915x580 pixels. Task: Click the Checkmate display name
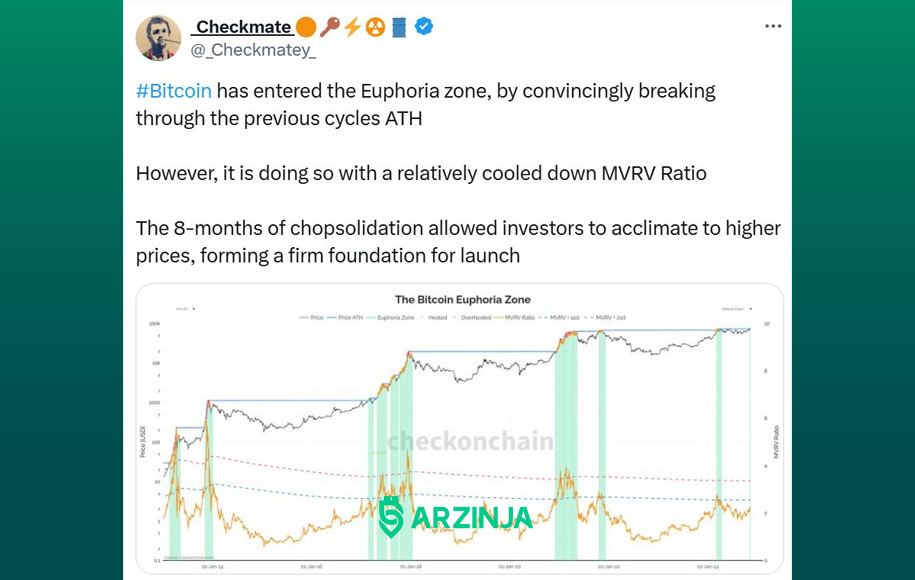point(243,27)
